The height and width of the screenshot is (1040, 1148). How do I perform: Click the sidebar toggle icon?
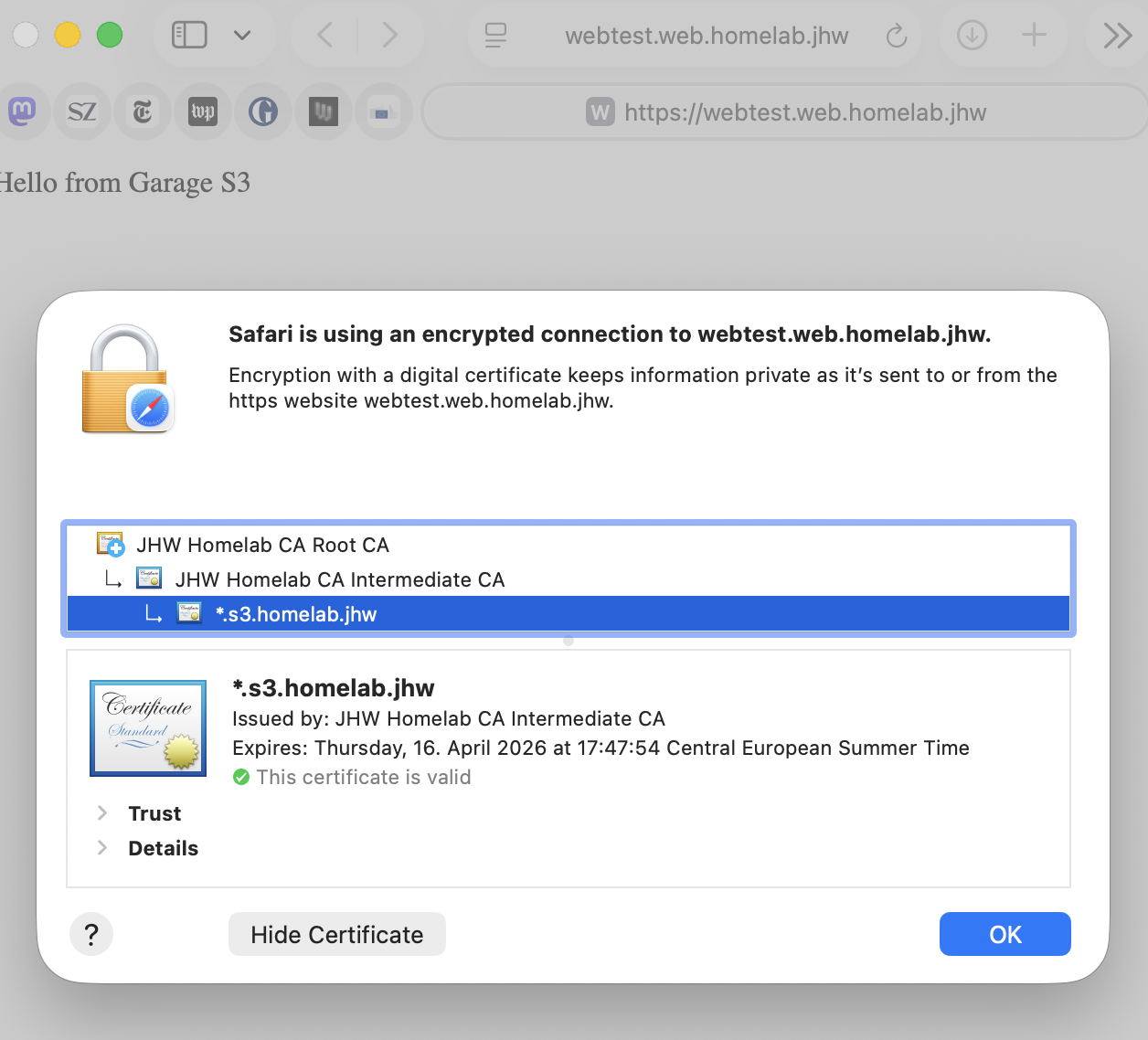(x=189, y=36)
